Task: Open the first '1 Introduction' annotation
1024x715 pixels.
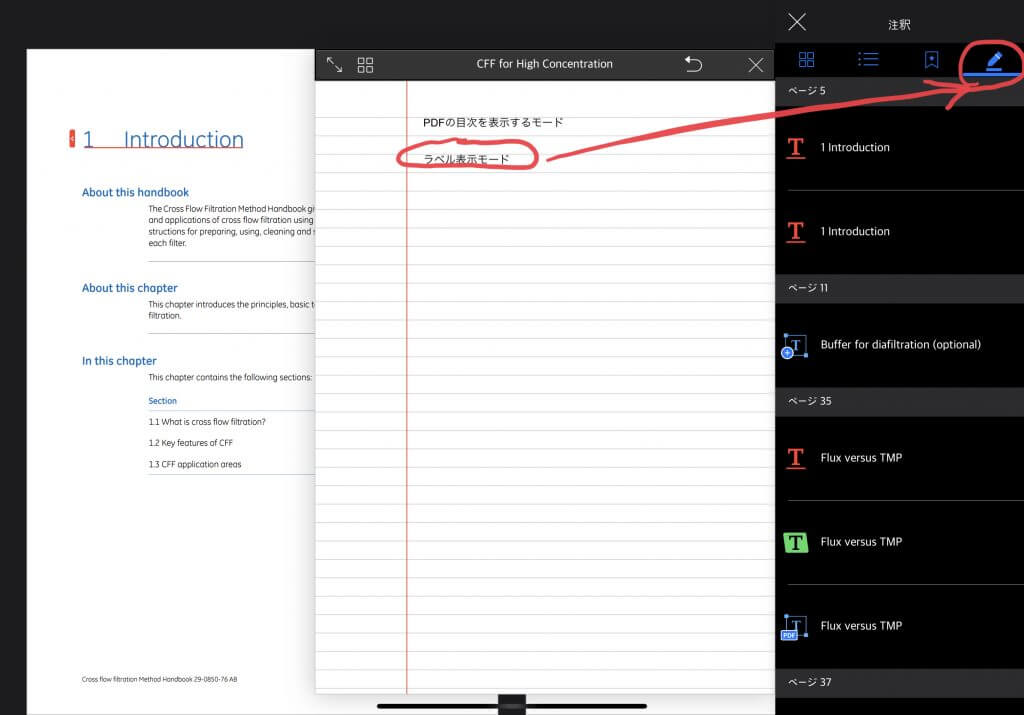Action: 899,148
